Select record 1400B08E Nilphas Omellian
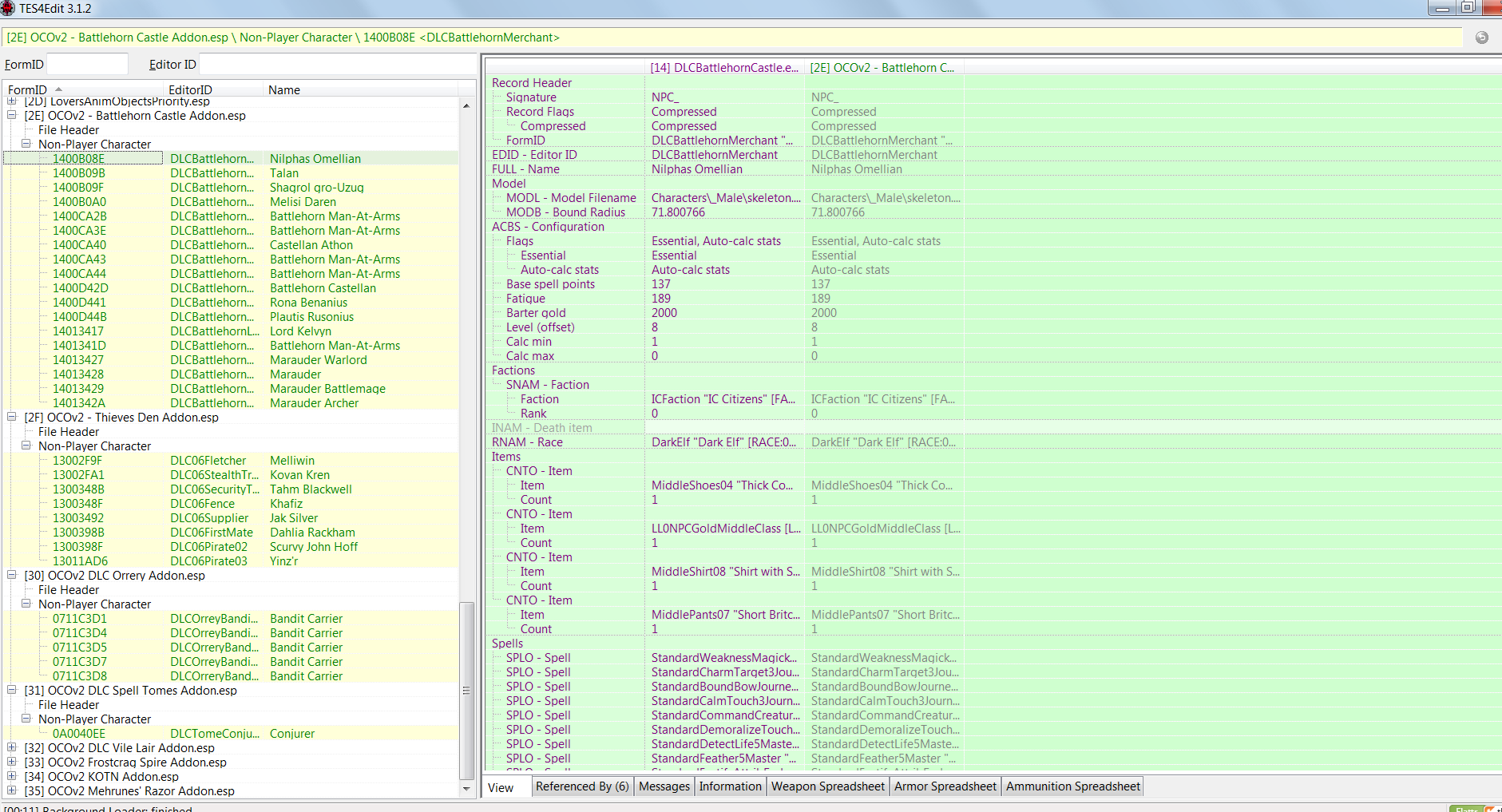1502x812 pixels. (232, 158)
